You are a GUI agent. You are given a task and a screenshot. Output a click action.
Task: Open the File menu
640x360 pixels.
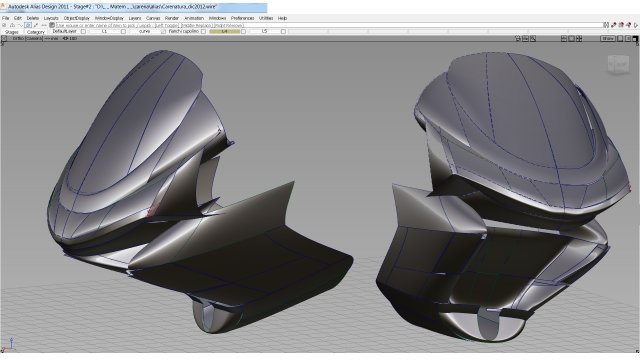5,18
